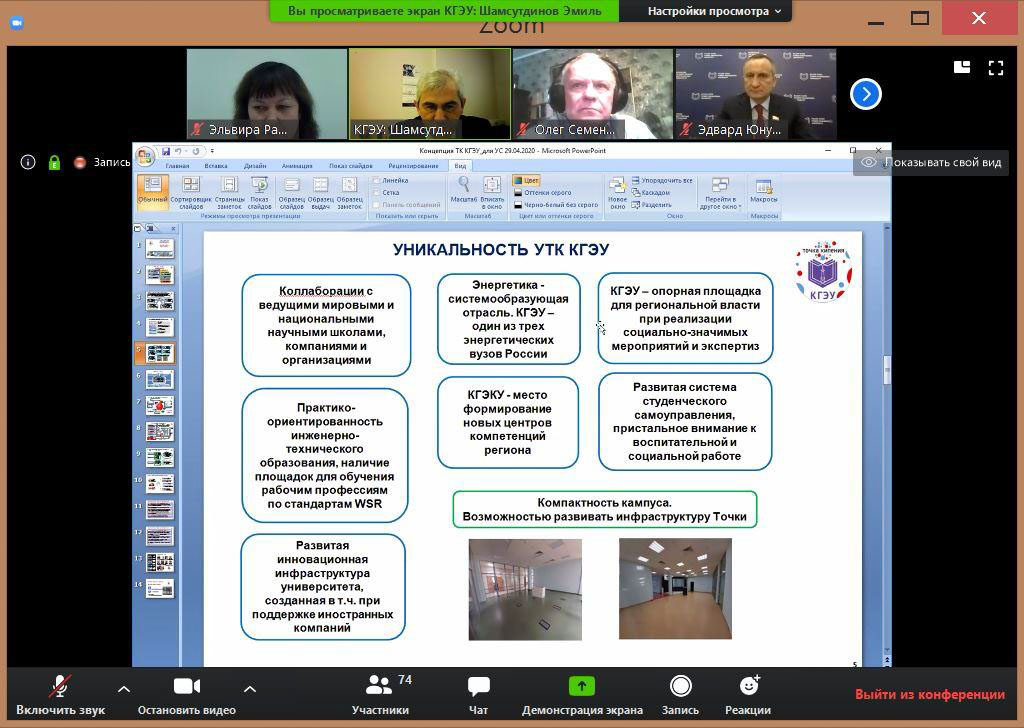Click the "Олег Семен..." participant video tile
This screenshot has height=728, width=1024.
click(x=593, y=93)
